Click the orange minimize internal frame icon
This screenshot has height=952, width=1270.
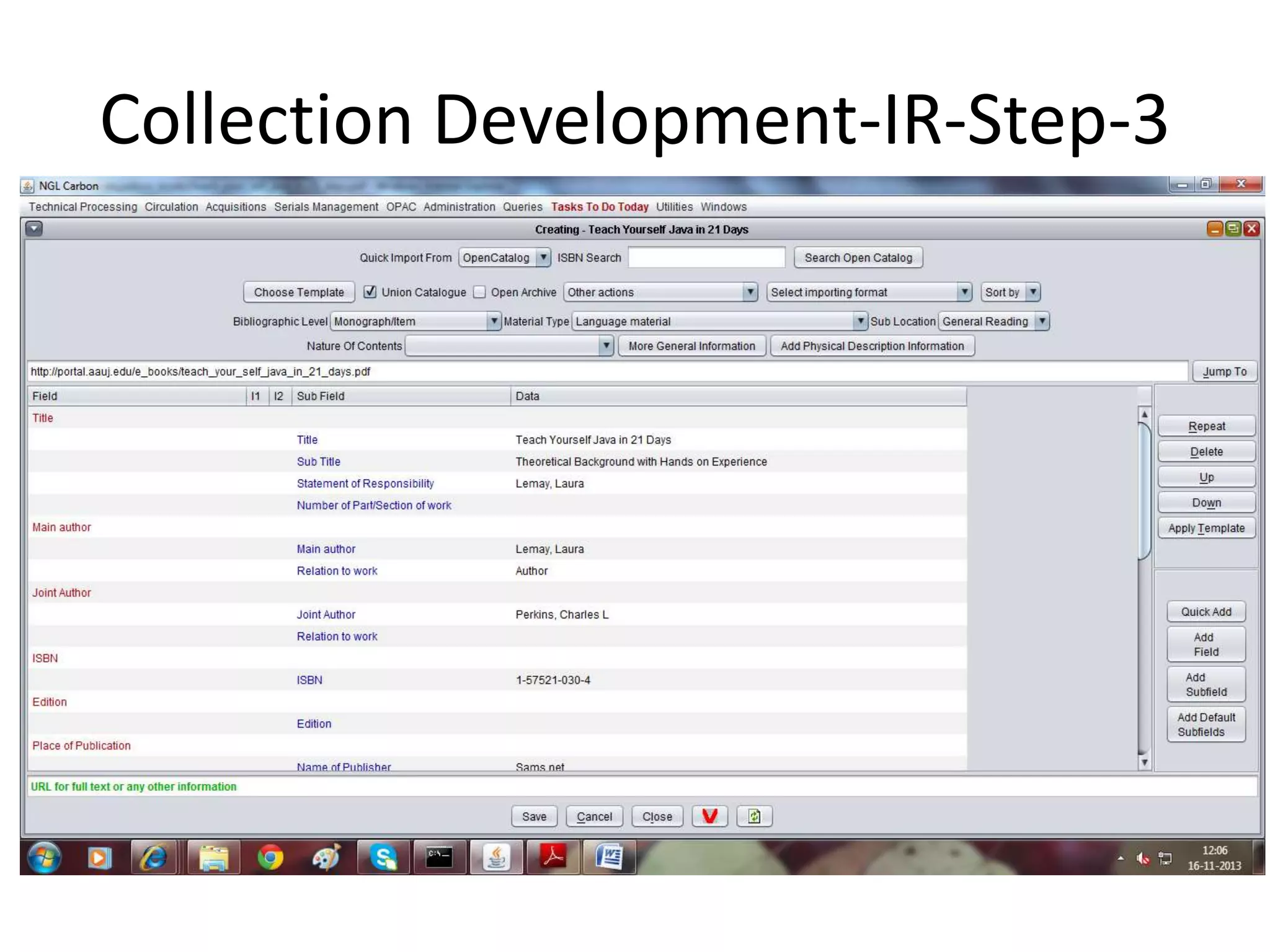1215,229
